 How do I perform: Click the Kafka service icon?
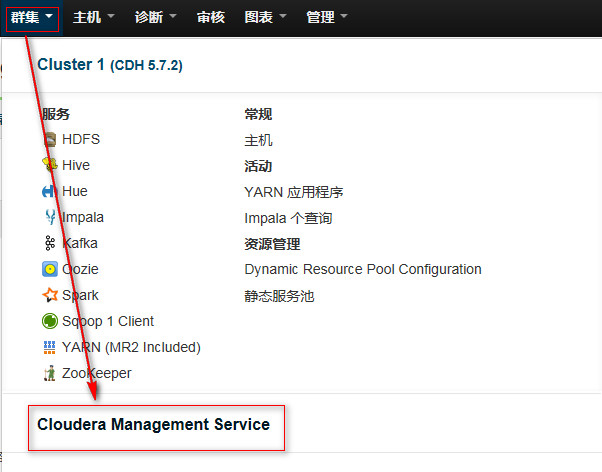[50, 243]
